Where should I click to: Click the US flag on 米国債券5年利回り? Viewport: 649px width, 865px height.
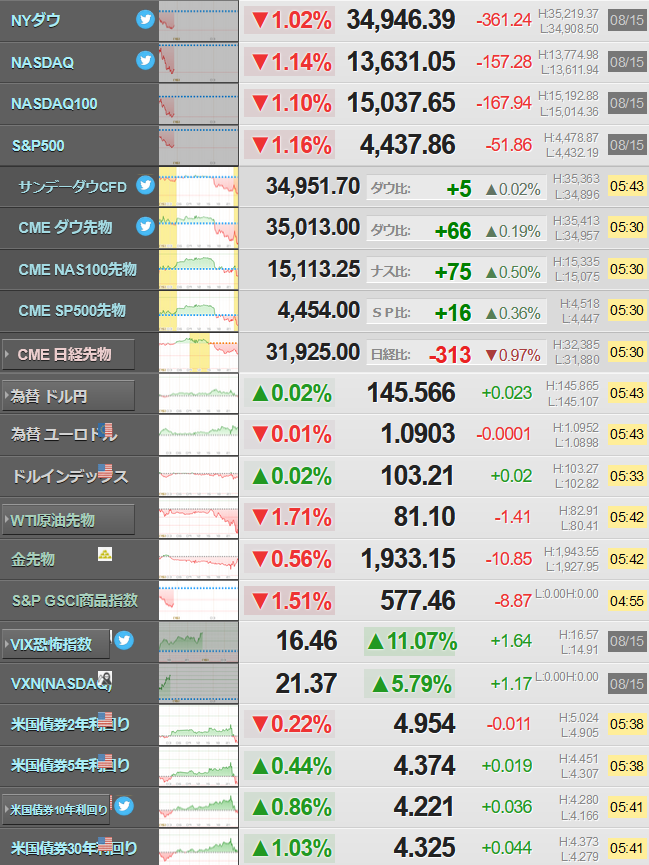pyautogui.click(x=105, y=761)
